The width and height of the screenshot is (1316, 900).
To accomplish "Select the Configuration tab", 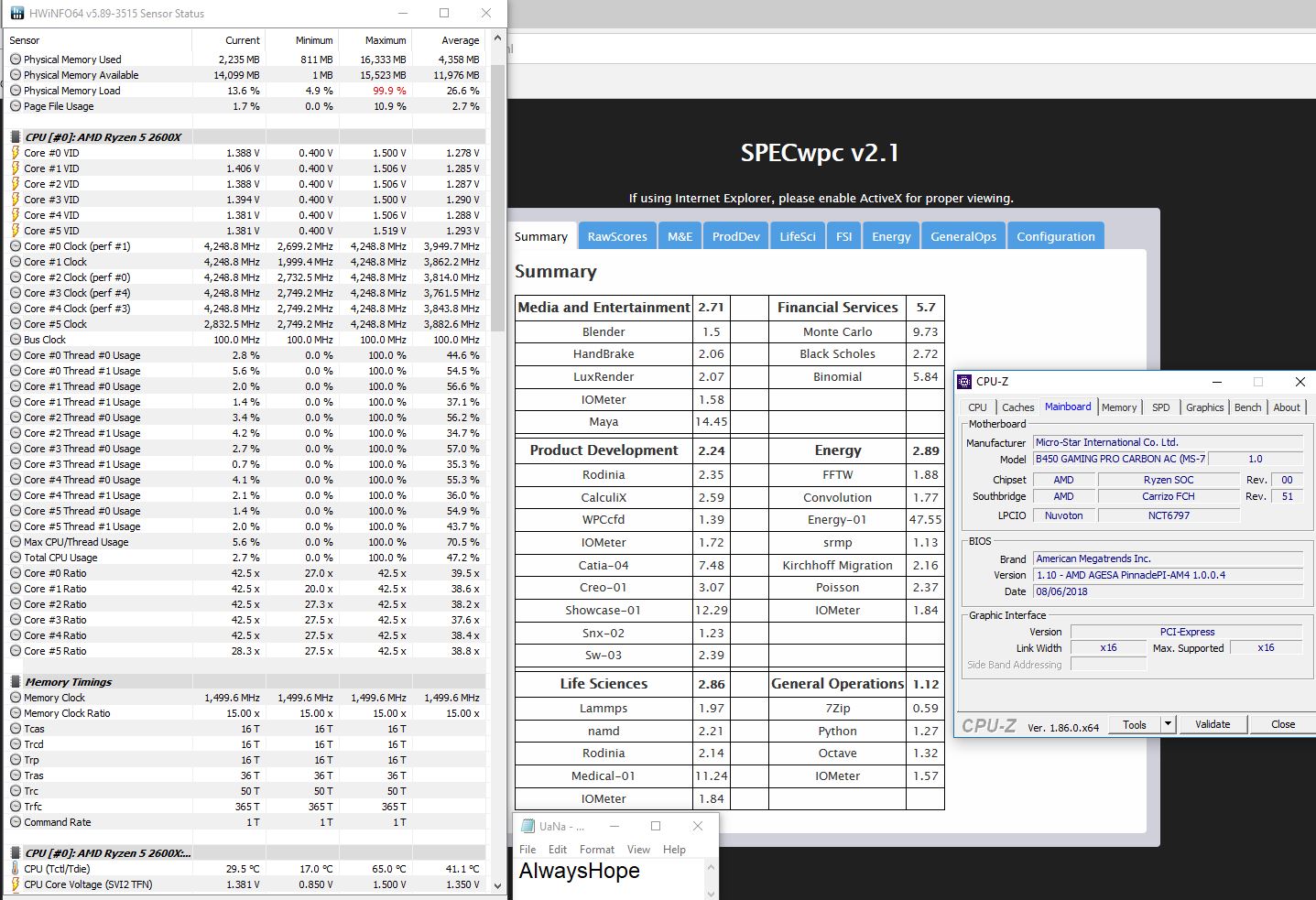I will tap(1056, 236).
